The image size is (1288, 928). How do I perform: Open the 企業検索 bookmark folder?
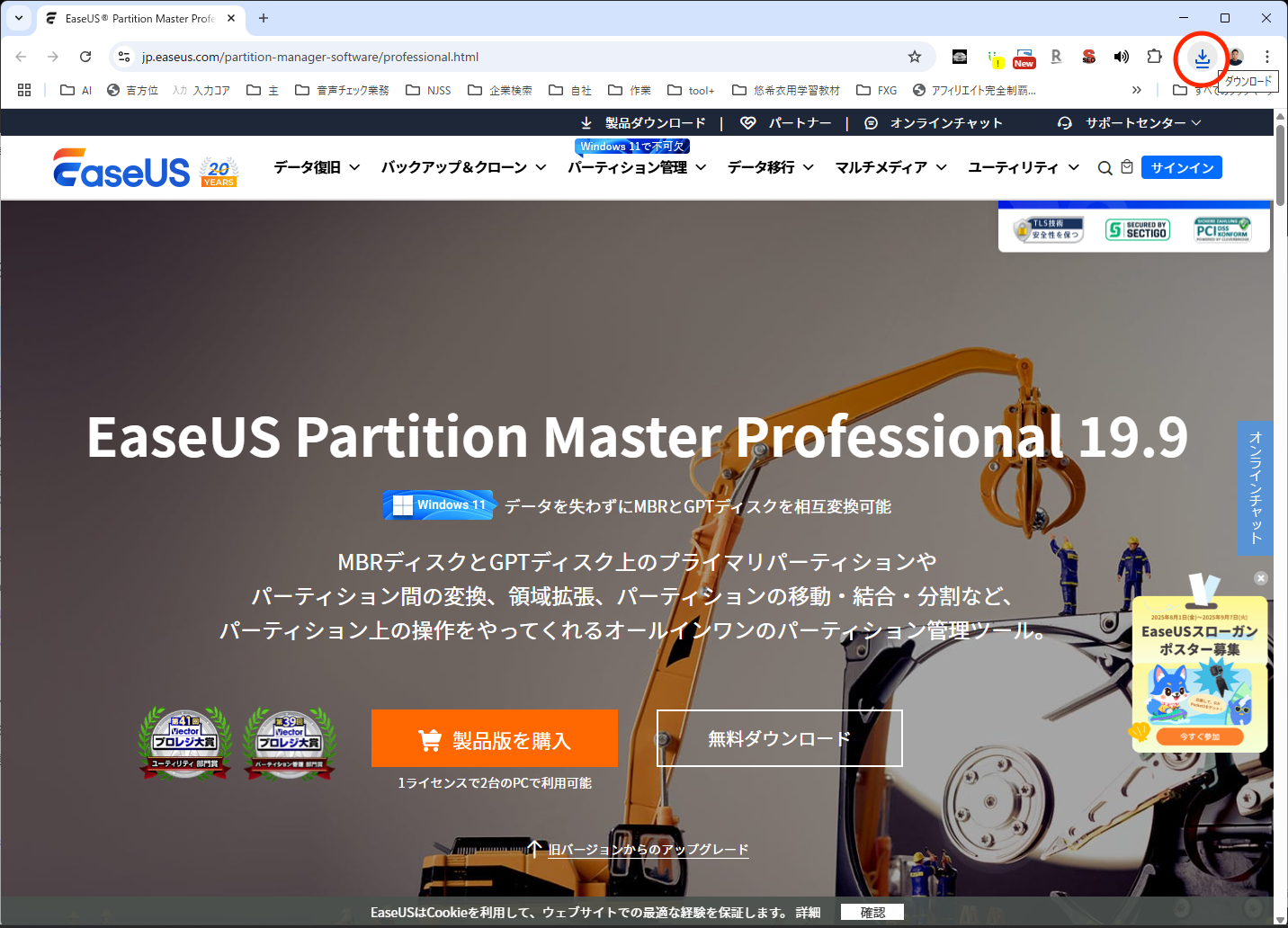coord(500,90)
